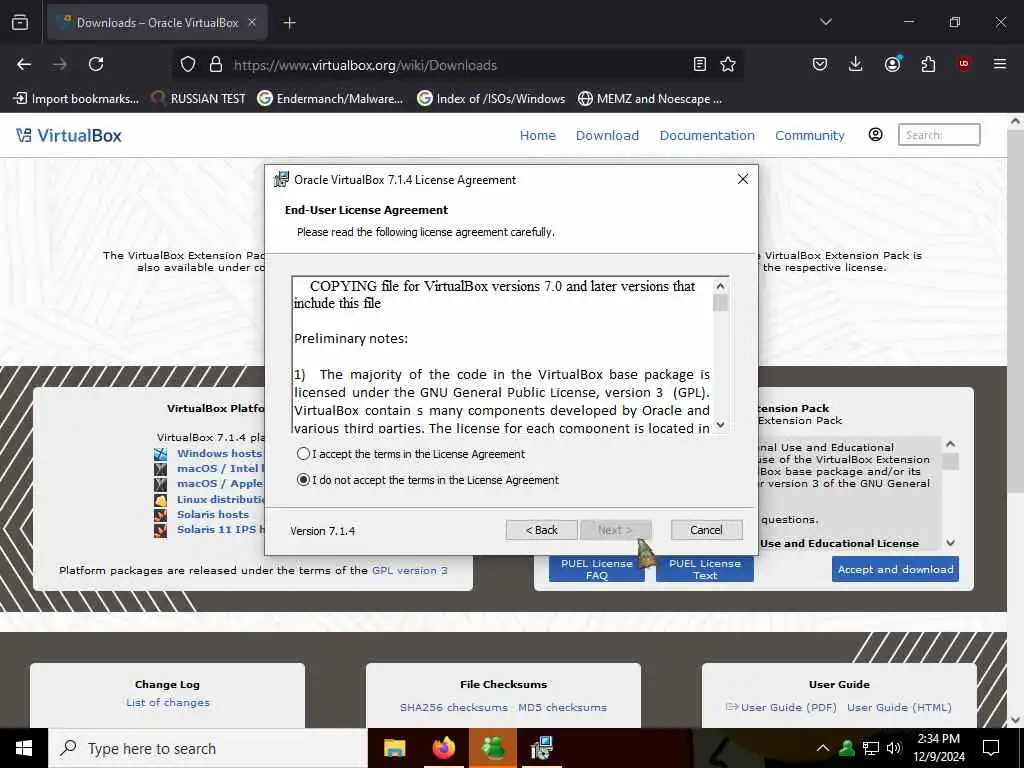The image size is (1024, 768).
Task: Click Firefox icon in taskbar
Action: pyautogui.click(x=443, y=748)
